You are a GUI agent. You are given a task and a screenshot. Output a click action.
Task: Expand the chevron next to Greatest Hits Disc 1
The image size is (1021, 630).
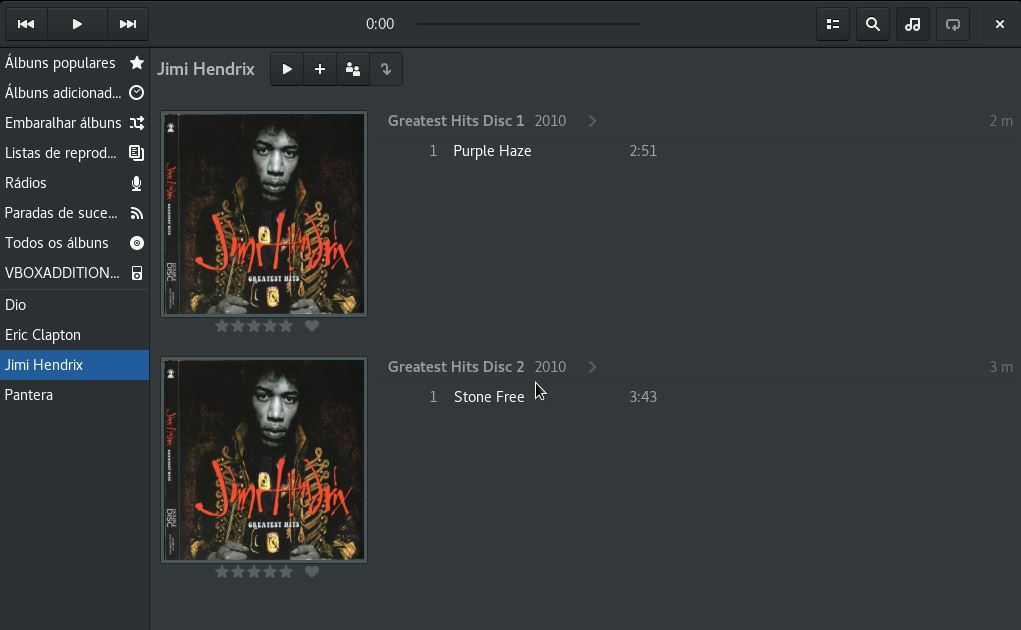[x=592, y=121]
